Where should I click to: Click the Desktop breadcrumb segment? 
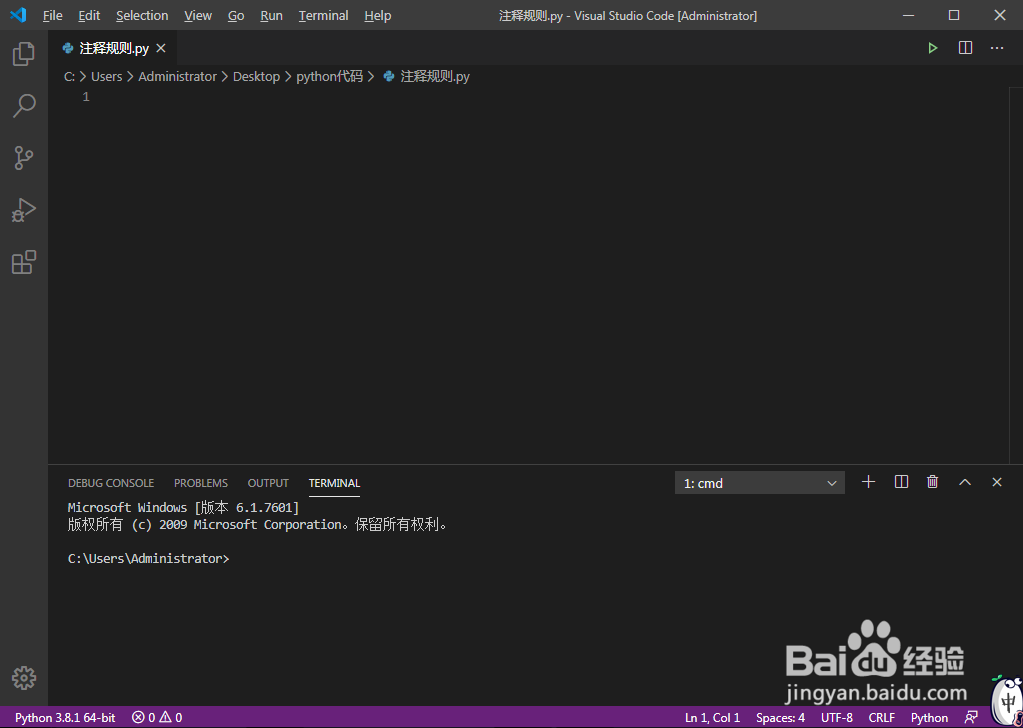[x=256, y=76]
